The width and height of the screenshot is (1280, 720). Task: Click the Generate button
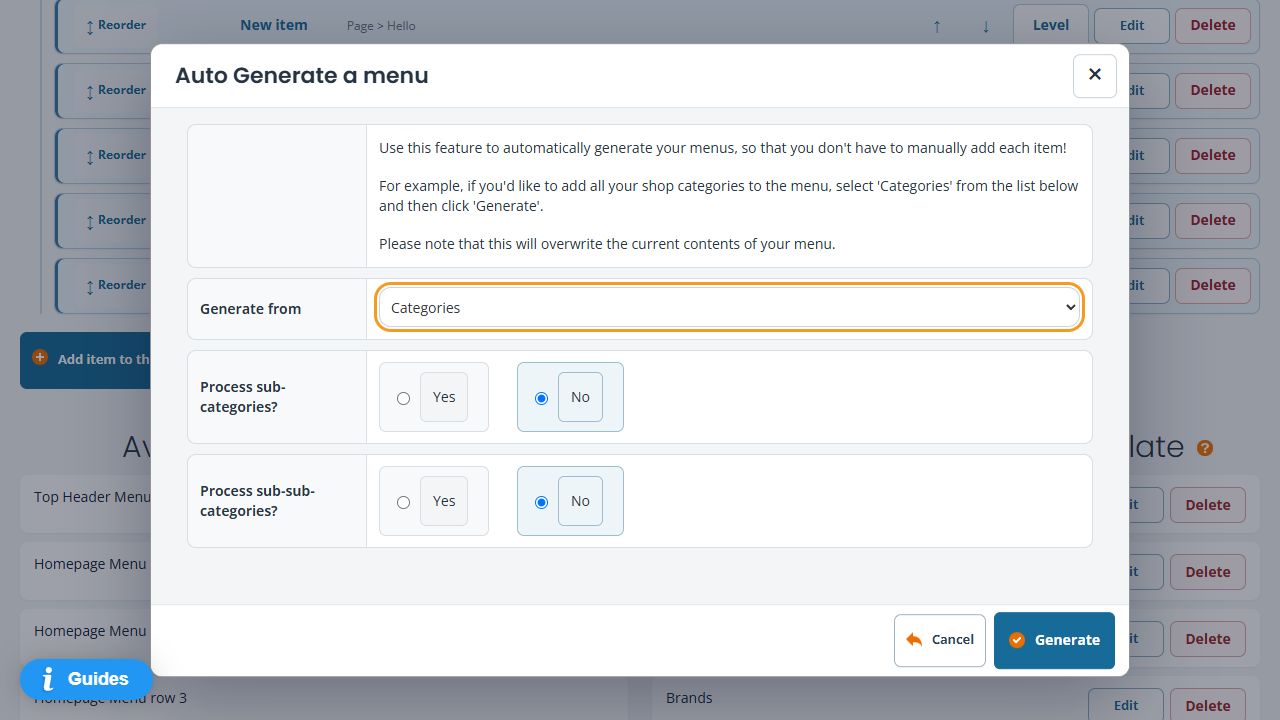pos(1054,640)
